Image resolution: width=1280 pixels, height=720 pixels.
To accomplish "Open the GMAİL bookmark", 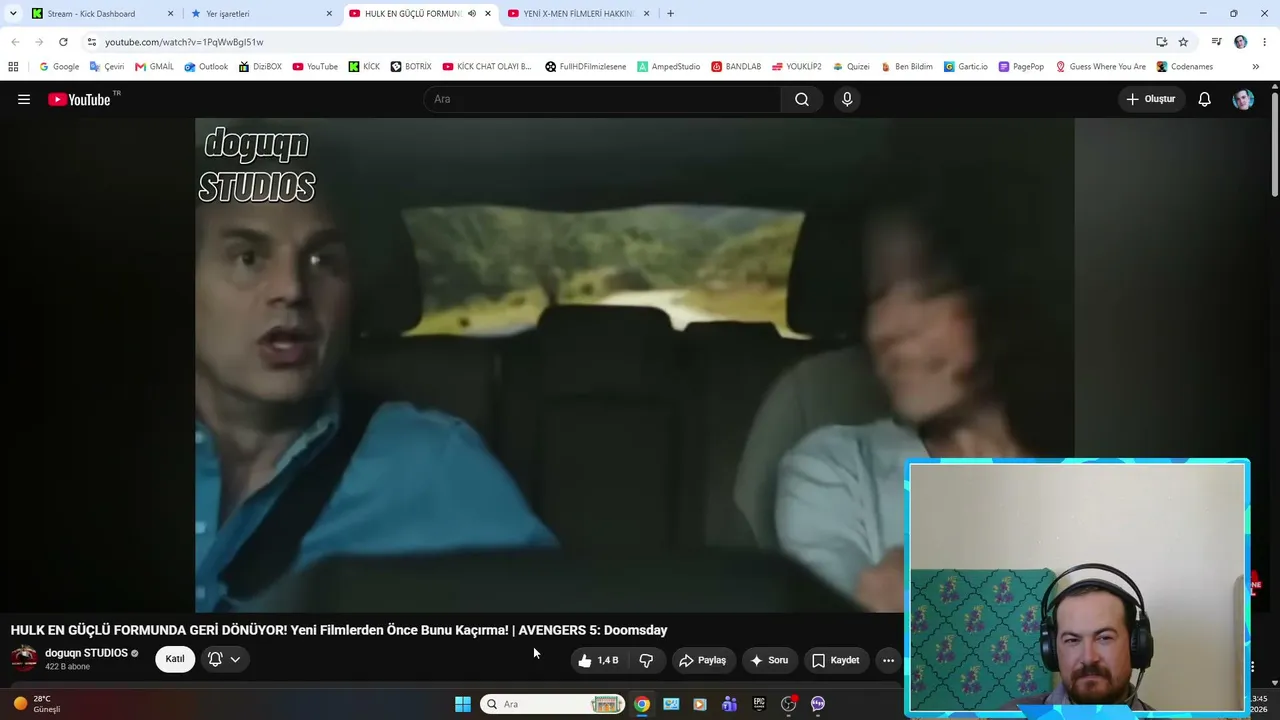I will (x=154, y=67).
